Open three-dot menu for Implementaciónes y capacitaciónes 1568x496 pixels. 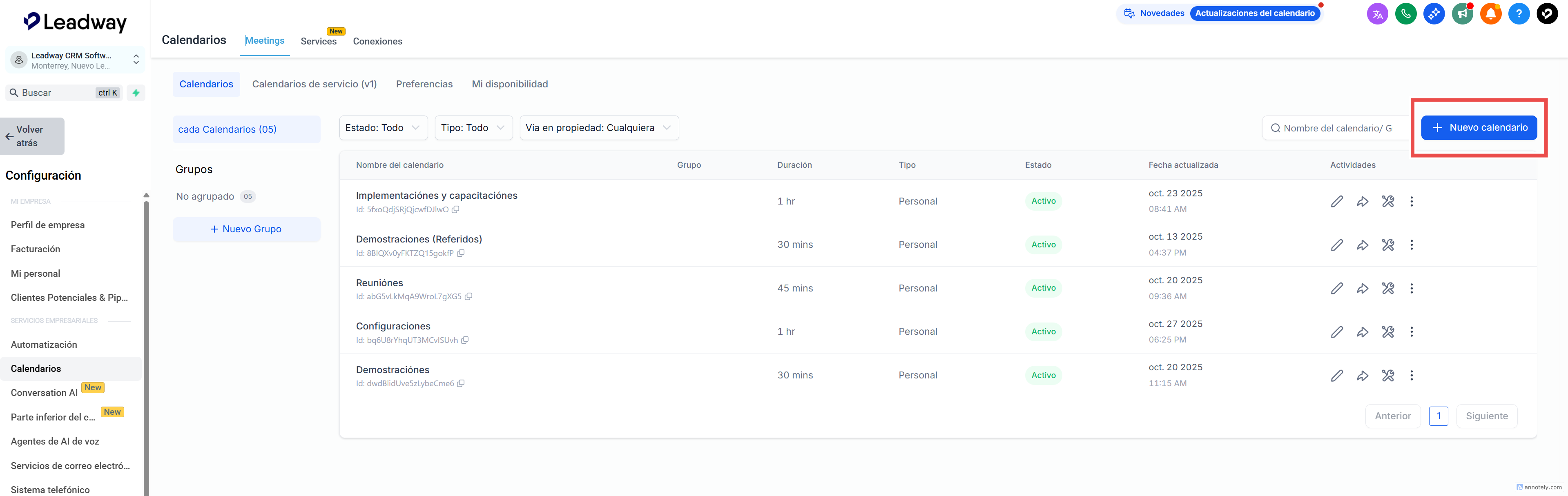point(1411,201)
